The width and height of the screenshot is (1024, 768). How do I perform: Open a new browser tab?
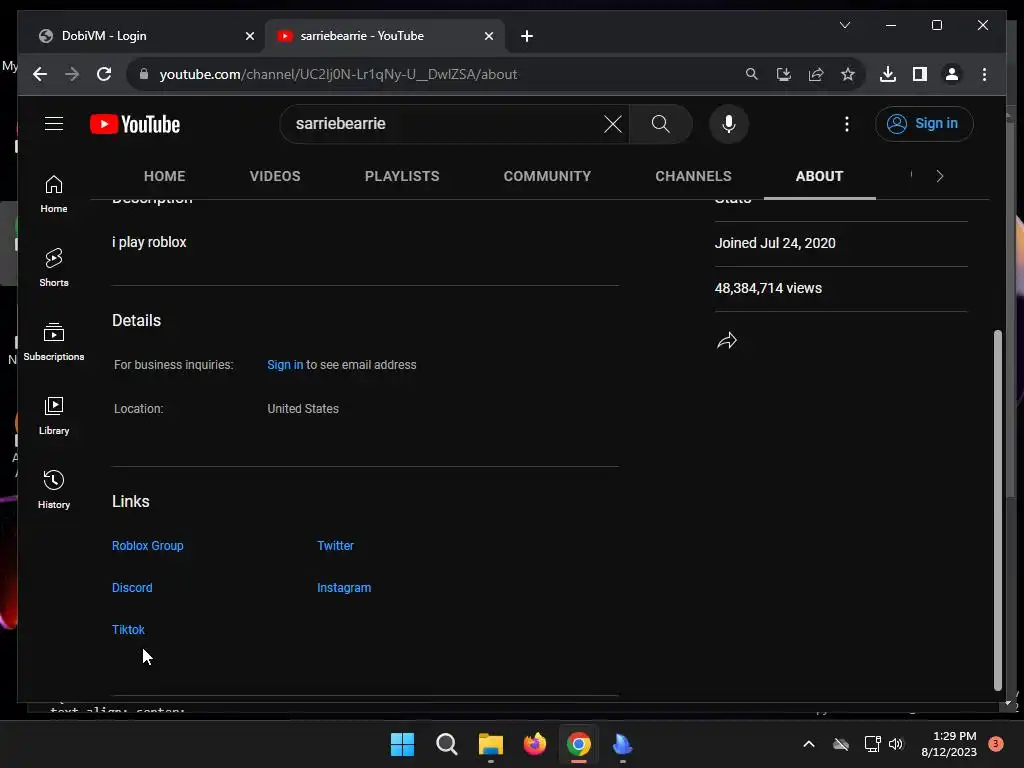pyautogui.click(x=527, y=36)
